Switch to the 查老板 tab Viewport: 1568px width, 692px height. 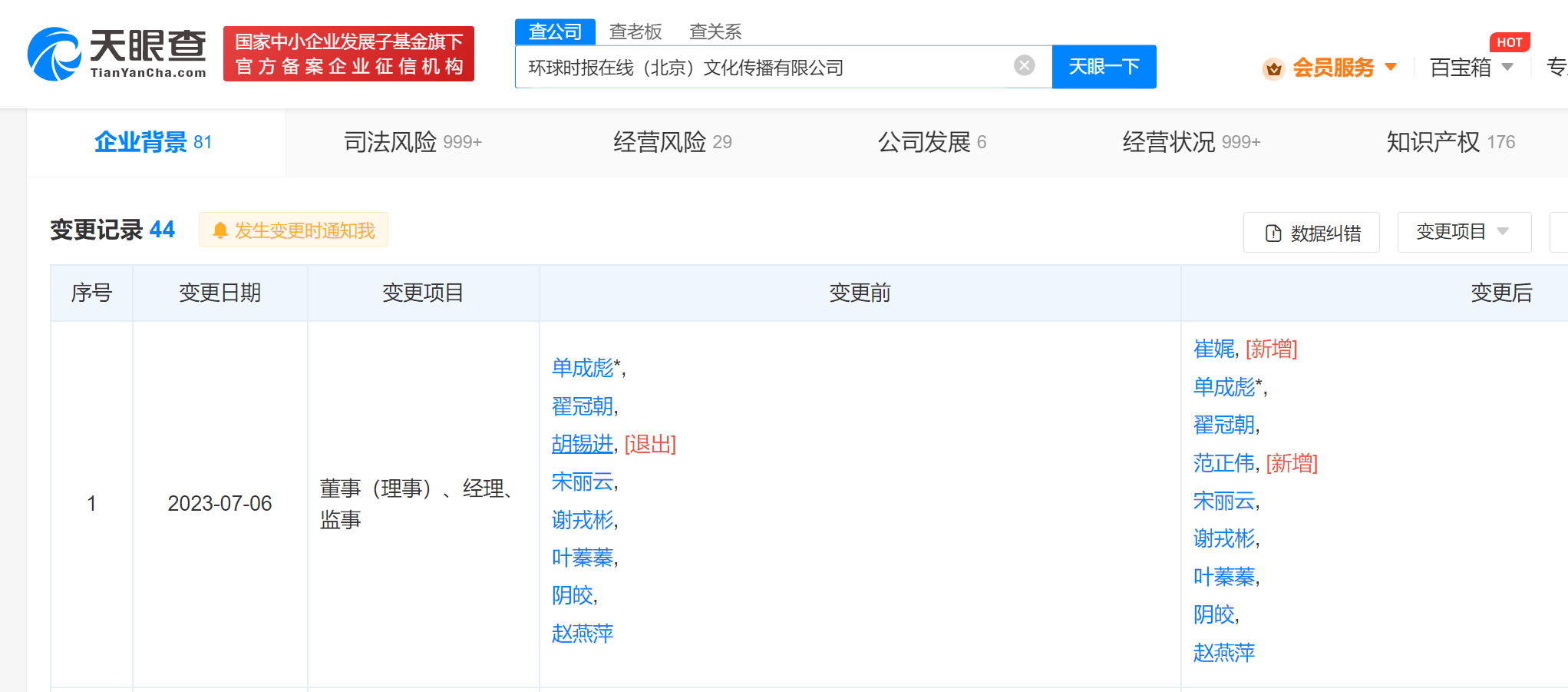click(635, 31)
